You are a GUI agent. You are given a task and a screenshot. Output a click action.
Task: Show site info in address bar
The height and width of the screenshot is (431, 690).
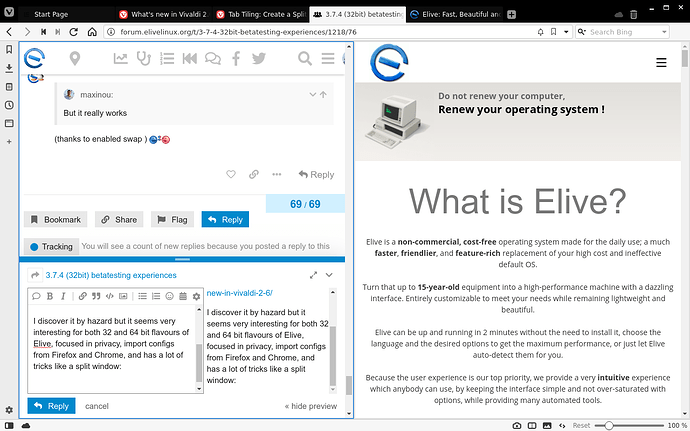(111, 32)
